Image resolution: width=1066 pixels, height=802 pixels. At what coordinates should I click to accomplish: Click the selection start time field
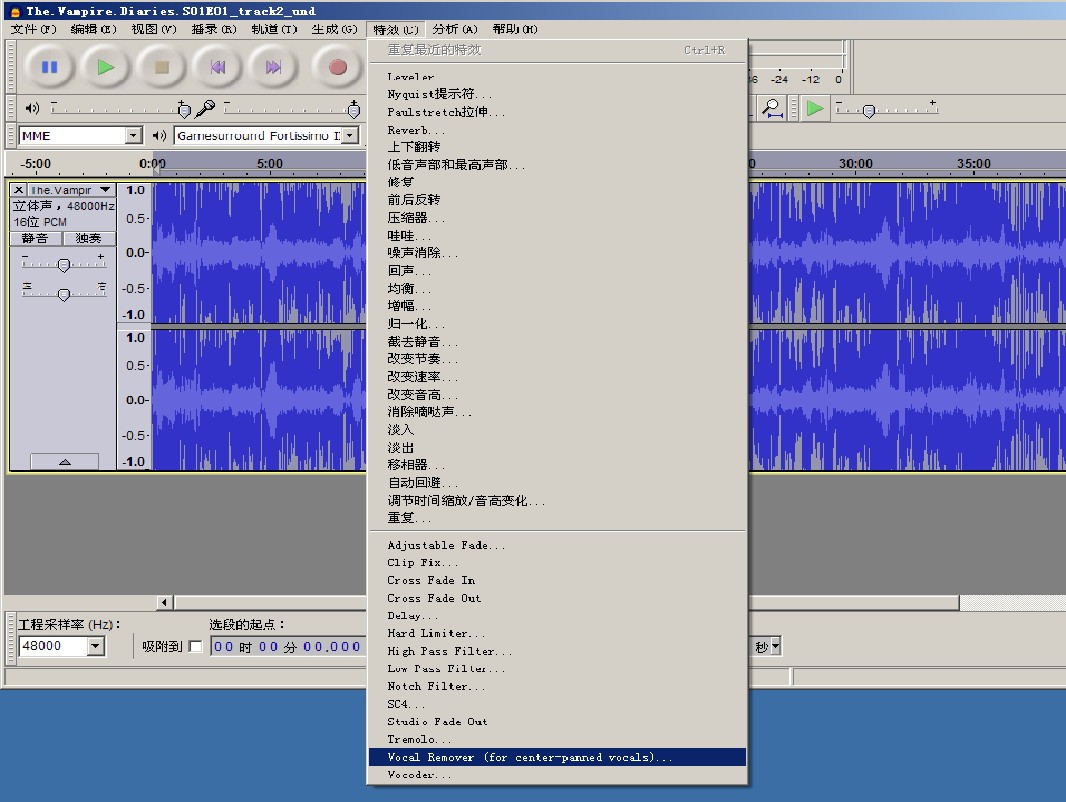(x=288, y=646)
